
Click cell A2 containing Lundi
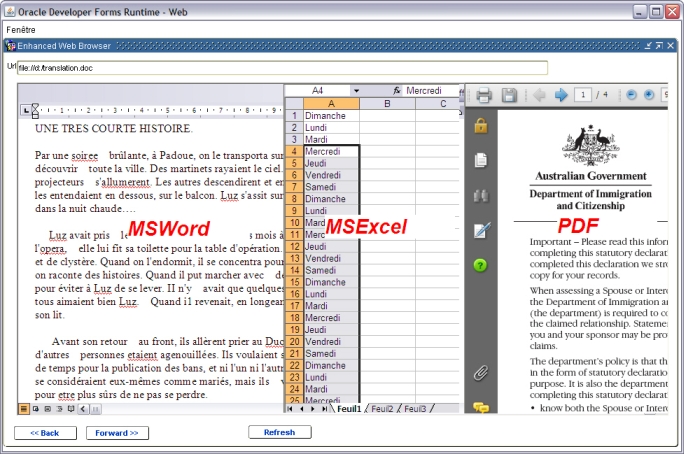(x=332, y=127)
